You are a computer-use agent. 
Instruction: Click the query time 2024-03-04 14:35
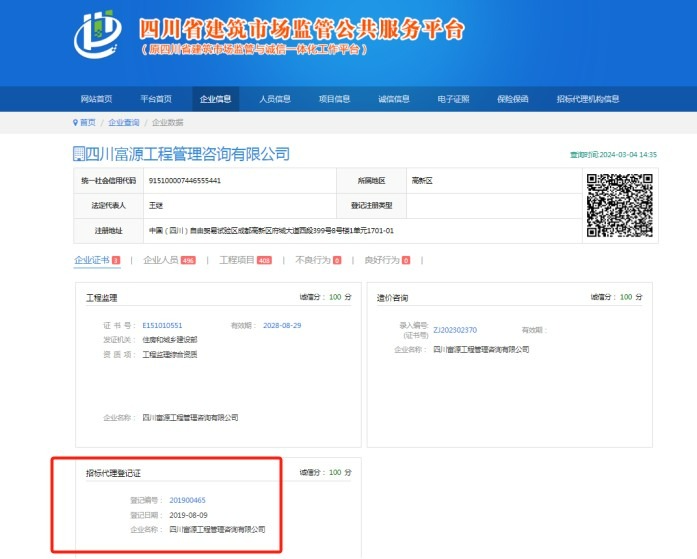[x=613, y=155]
